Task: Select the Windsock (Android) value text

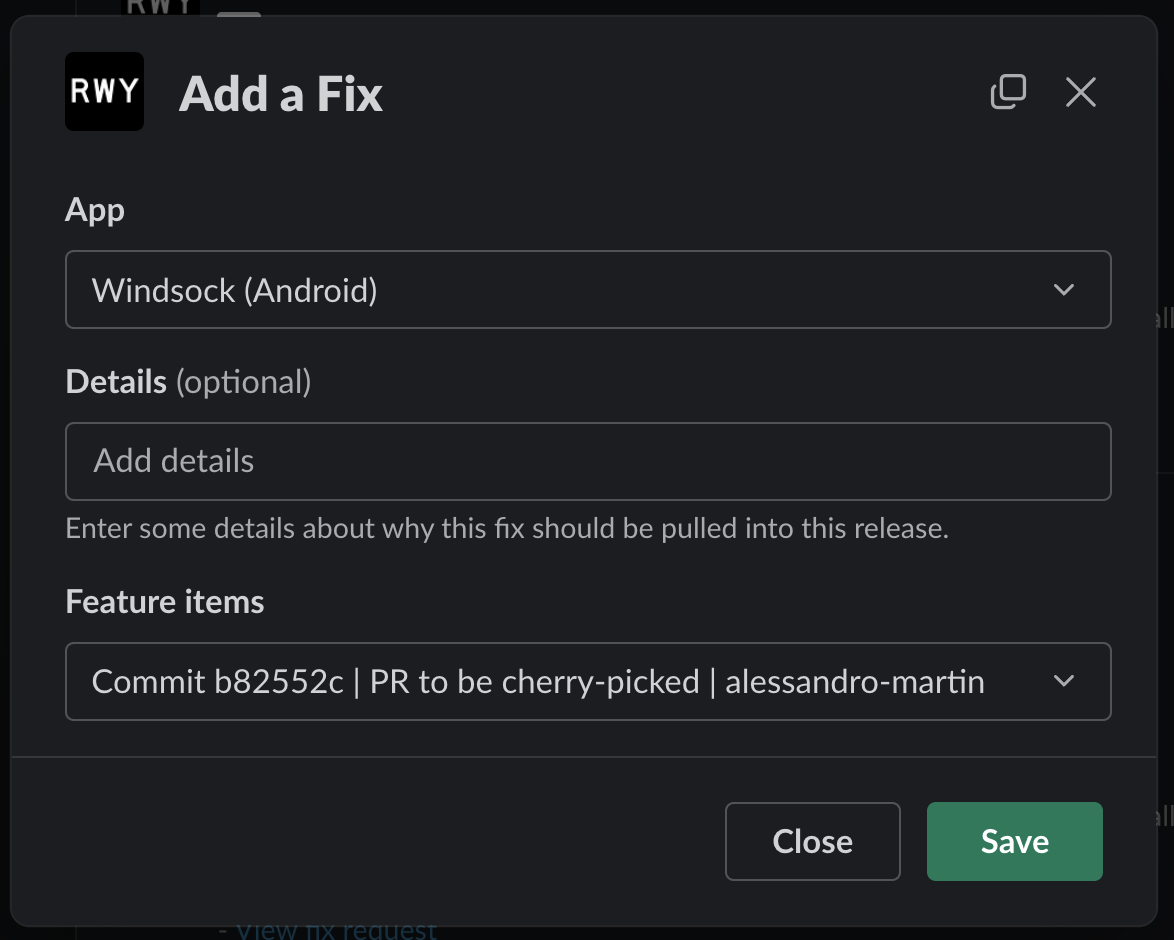Action: click(235, 291)
